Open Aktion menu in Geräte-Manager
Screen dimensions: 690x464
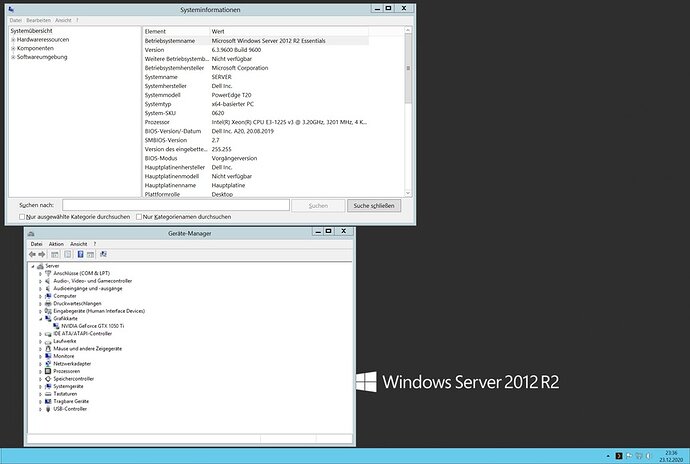[56, 244]
